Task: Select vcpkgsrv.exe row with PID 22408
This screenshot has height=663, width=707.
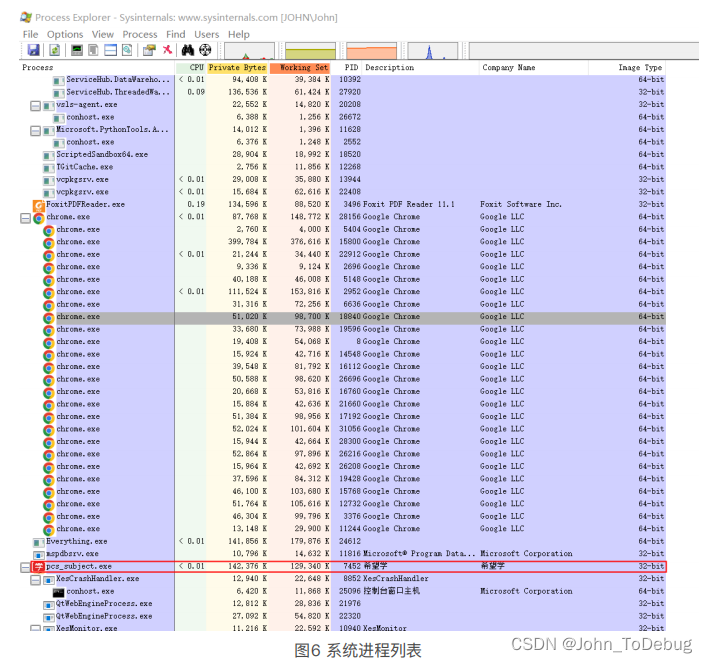Action: pos(343,192)
